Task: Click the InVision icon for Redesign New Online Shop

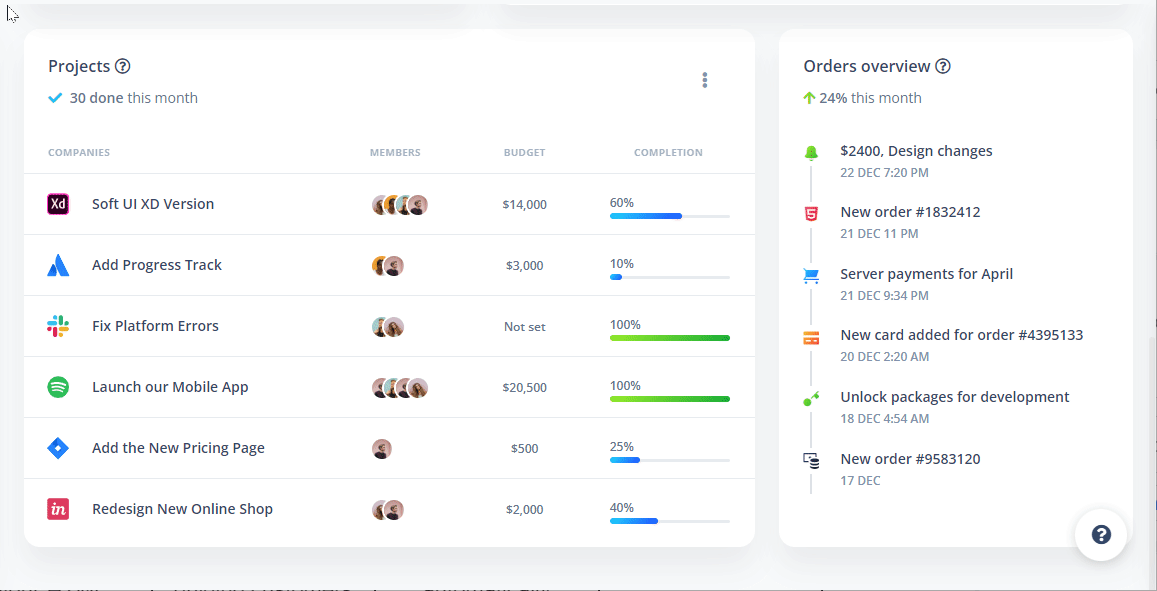Action: [x=58, y=509]
